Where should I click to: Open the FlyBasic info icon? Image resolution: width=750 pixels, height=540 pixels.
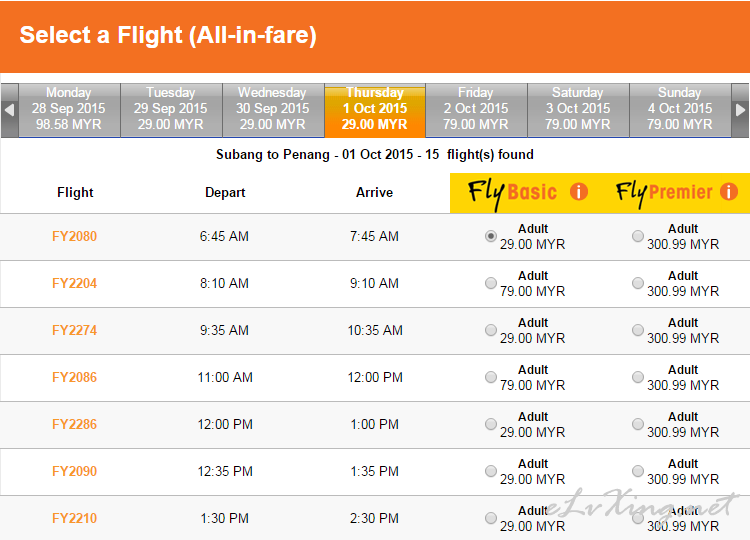coord(579,192)
